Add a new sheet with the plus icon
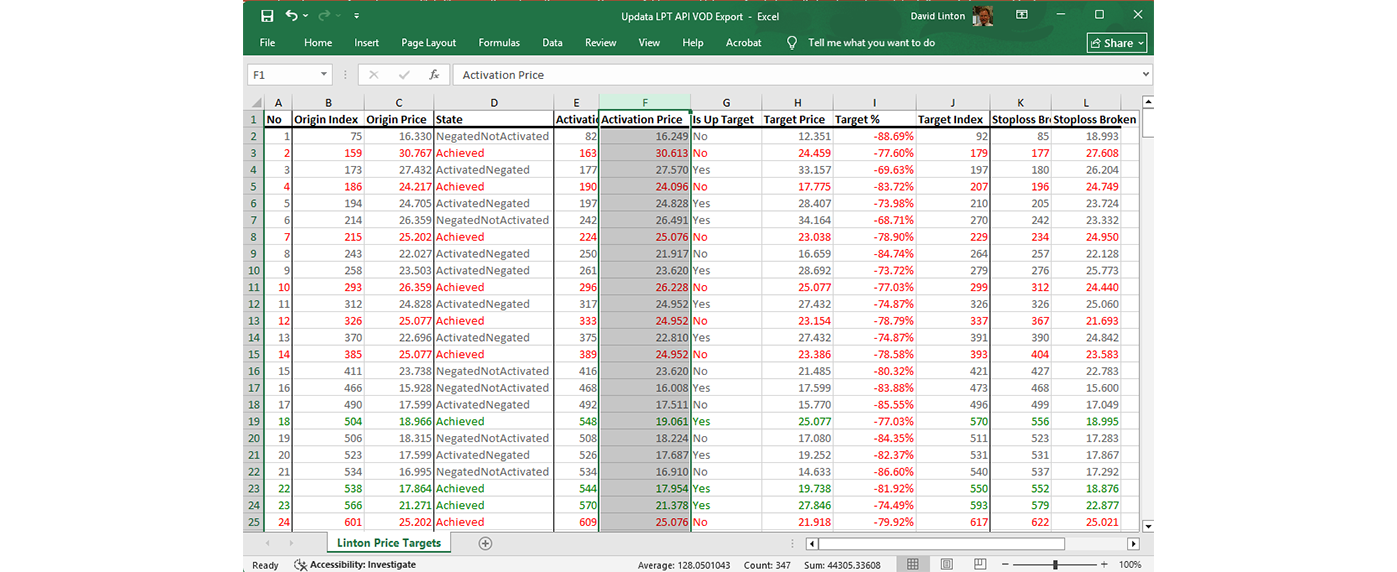 485,543
